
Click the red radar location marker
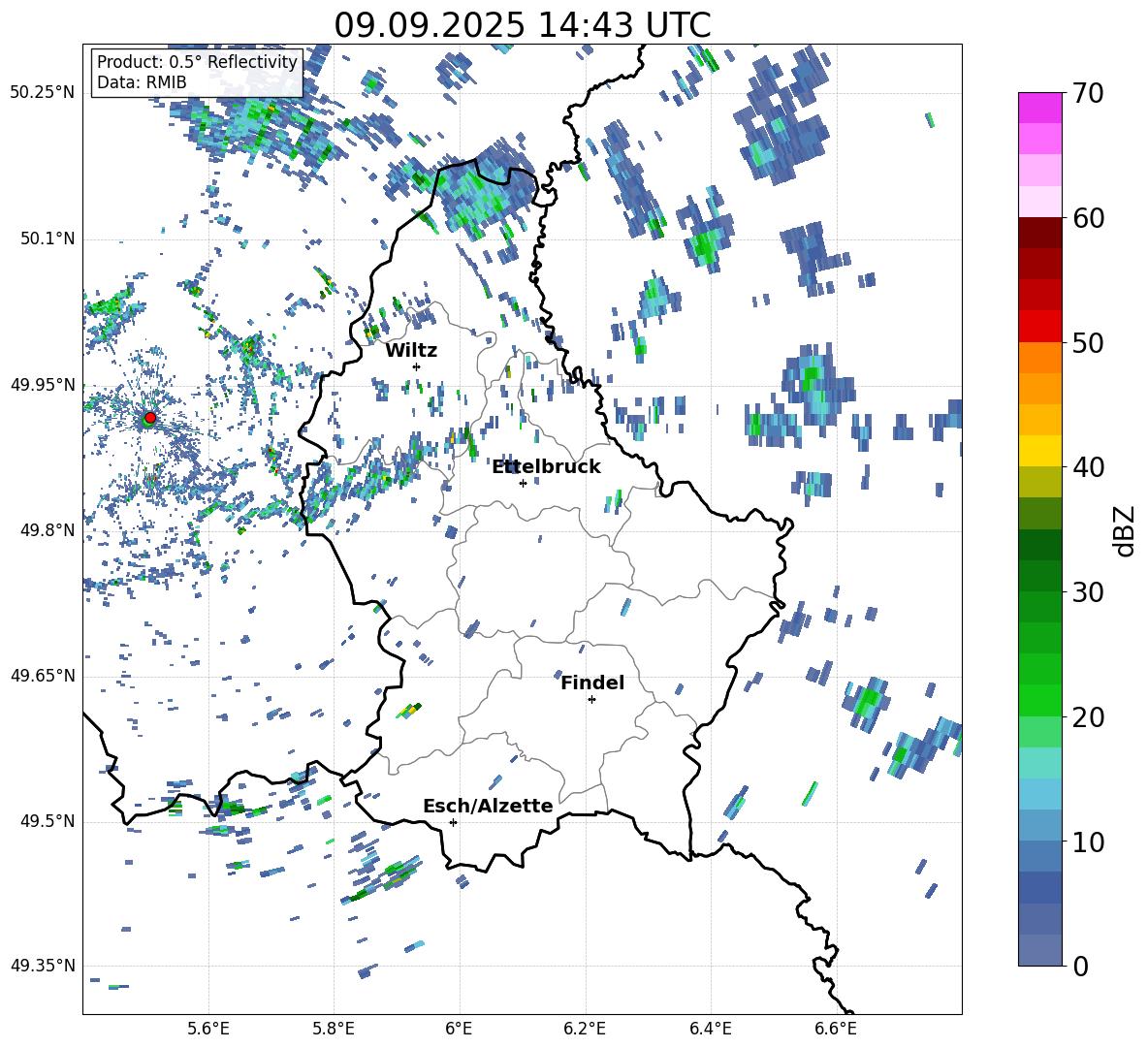tap(150, 417)
